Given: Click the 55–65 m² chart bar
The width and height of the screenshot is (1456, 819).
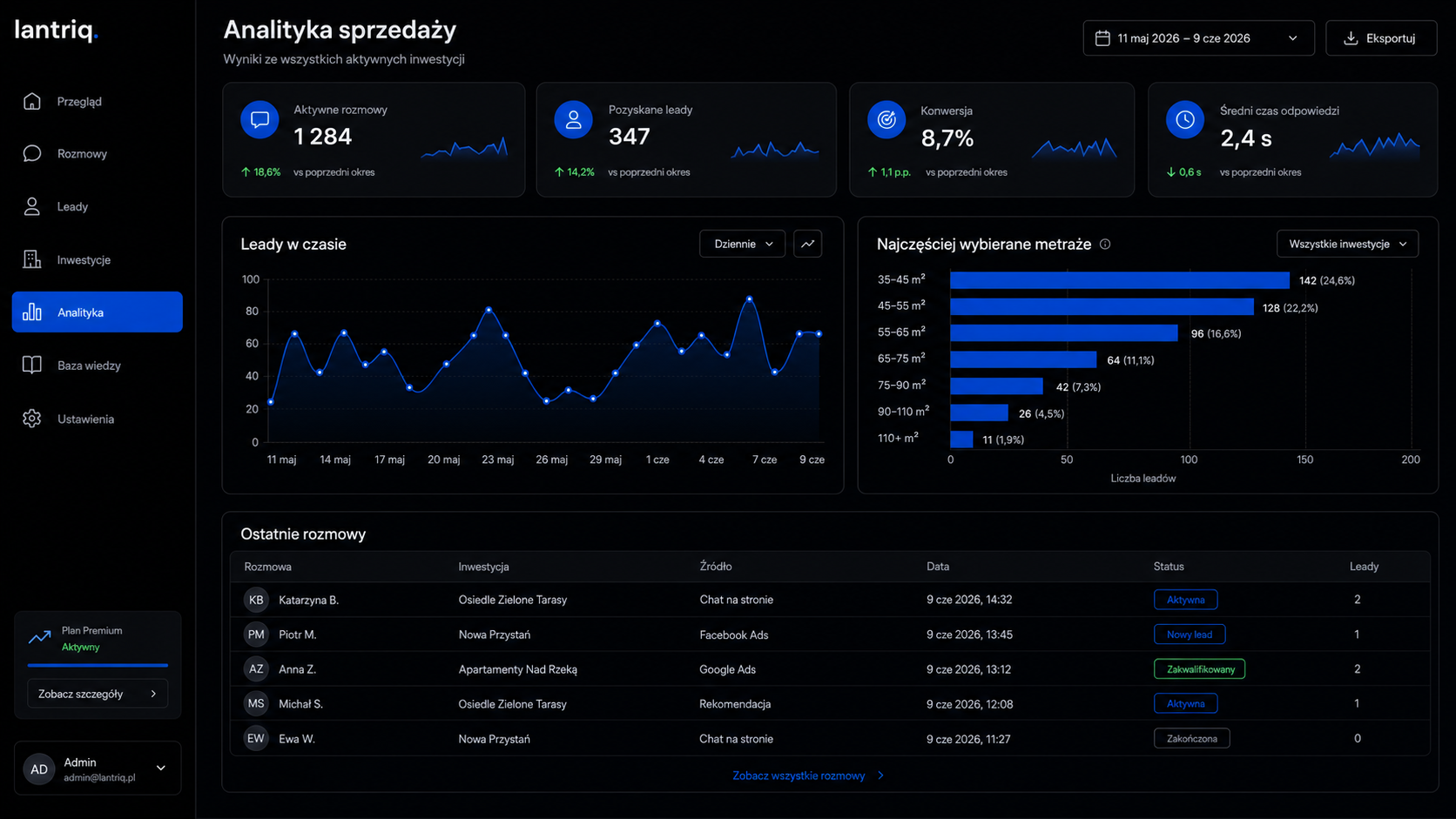Looking at the screenshot, I should point(1064,333).
